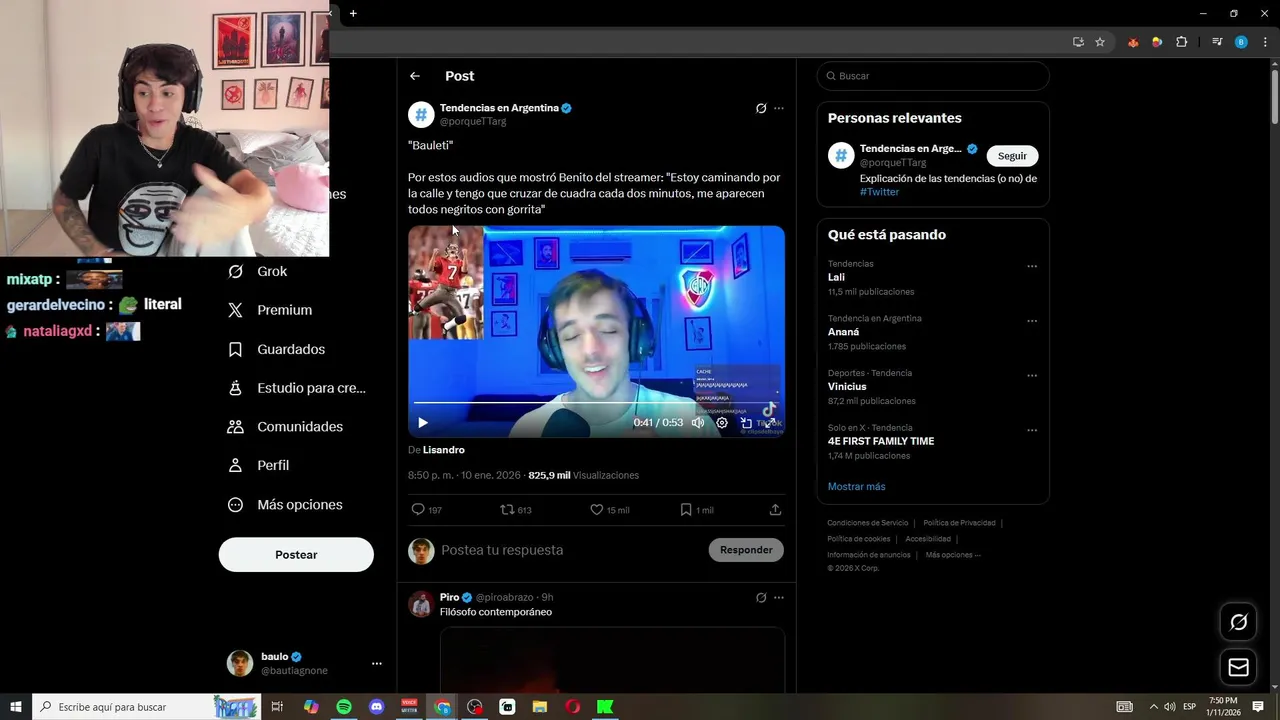Open Opera browser from taskbar
Viewport: 1280px width, 720px height.
[573, 707]
